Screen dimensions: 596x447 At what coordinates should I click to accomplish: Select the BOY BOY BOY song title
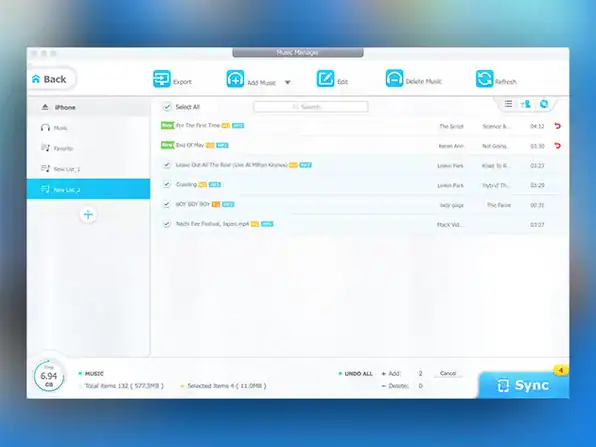point(193,204)
